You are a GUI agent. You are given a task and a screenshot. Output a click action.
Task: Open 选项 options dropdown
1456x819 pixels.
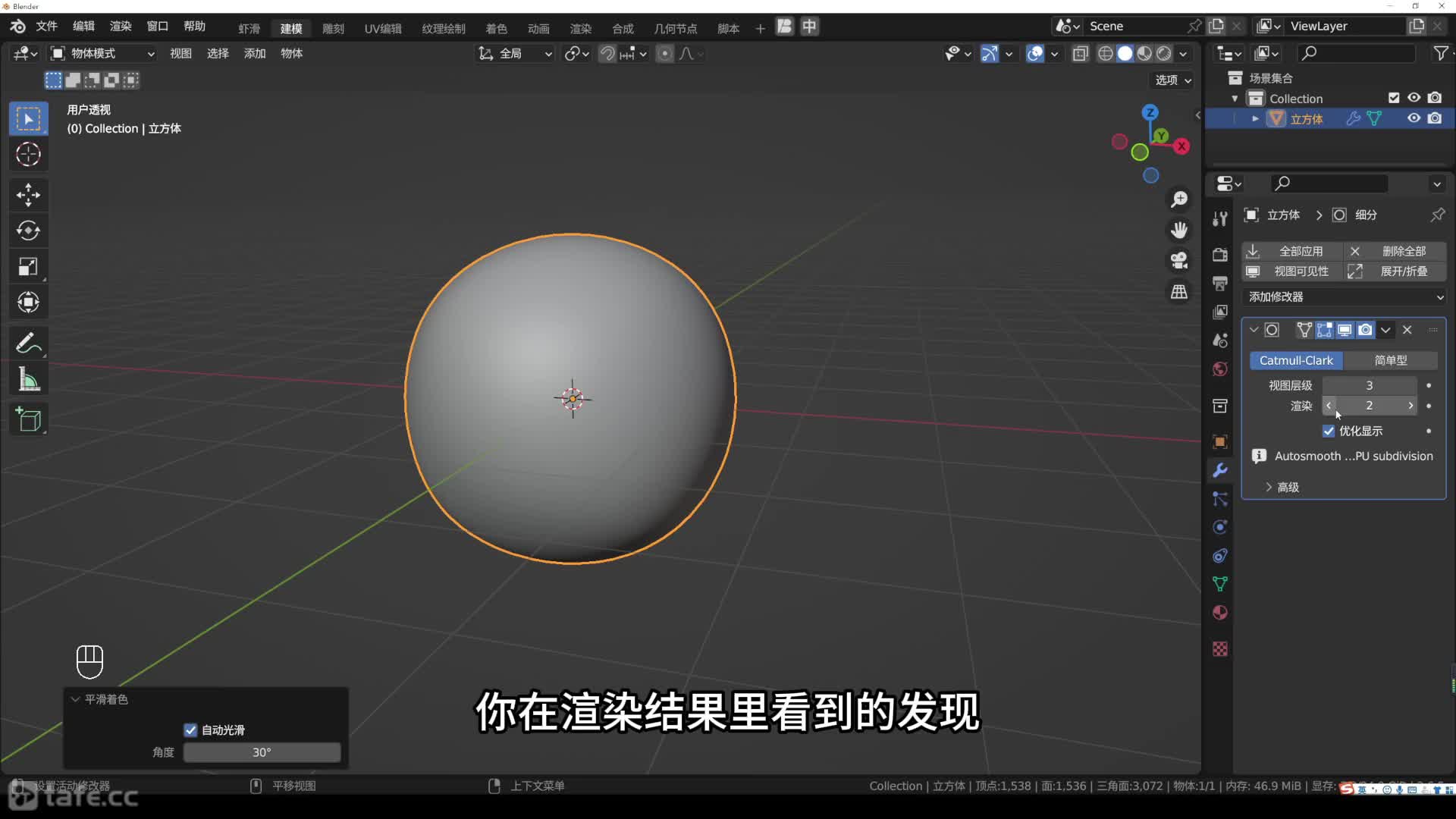click(x=1172, y=80)
